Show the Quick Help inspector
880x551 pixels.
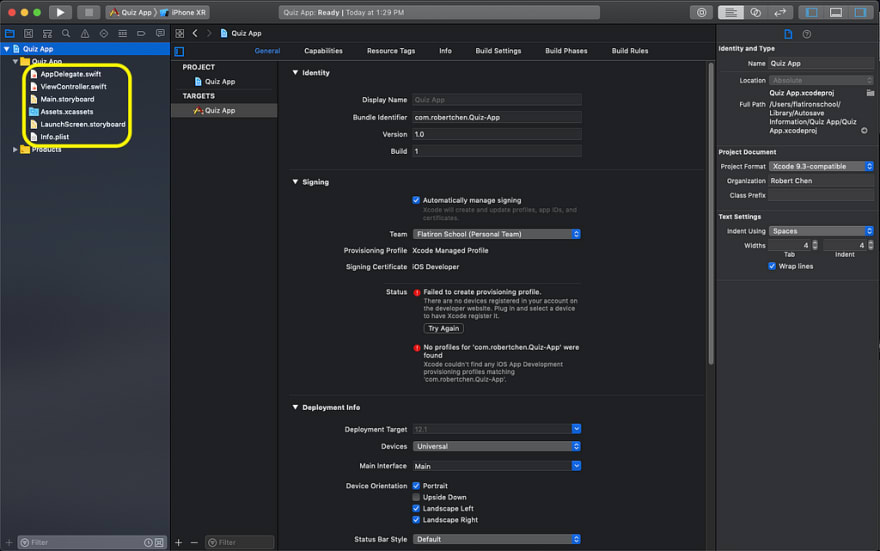point(806,34)
